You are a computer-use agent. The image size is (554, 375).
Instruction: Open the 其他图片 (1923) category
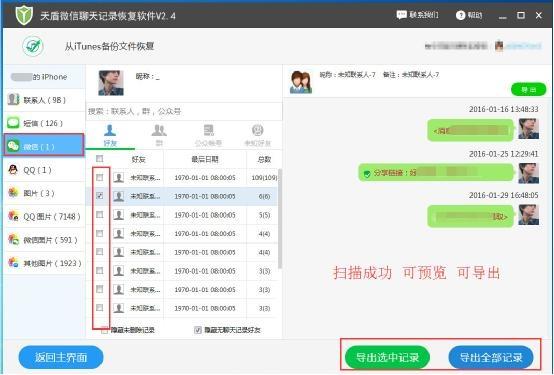click(x=44, y=263)
